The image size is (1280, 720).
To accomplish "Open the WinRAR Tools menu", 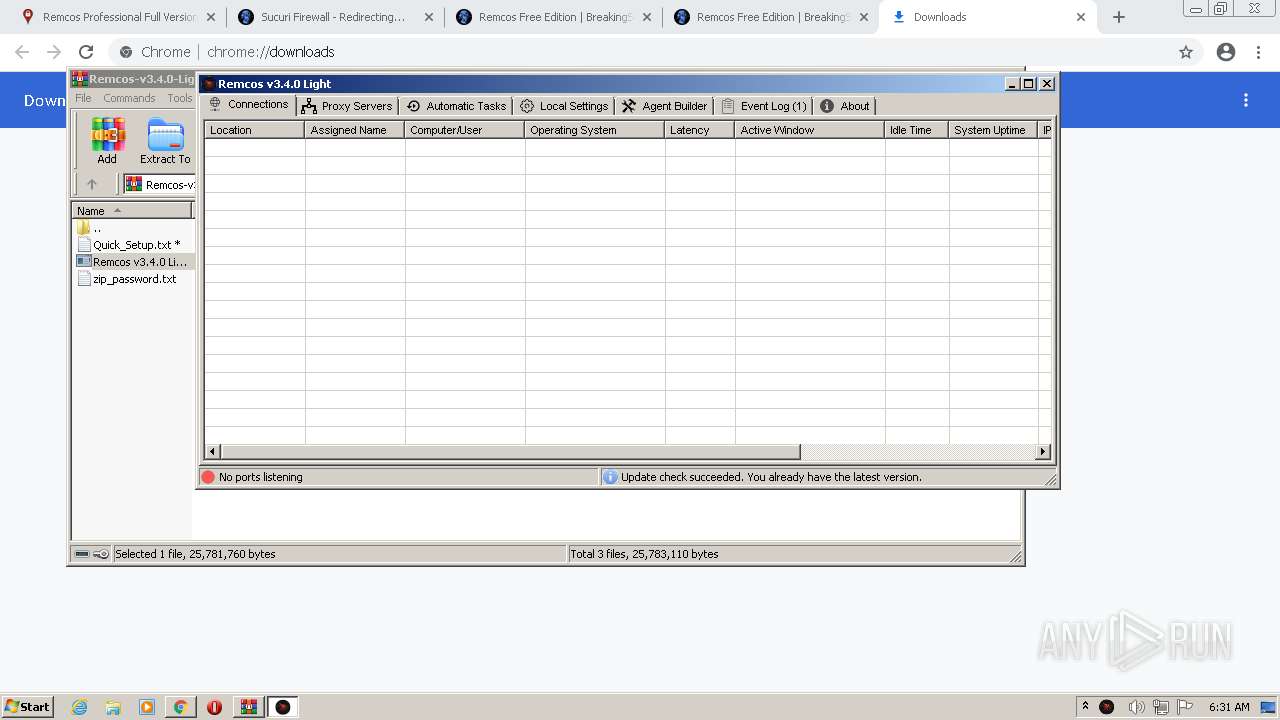I will pyautogui.click(x=180, y=98).
